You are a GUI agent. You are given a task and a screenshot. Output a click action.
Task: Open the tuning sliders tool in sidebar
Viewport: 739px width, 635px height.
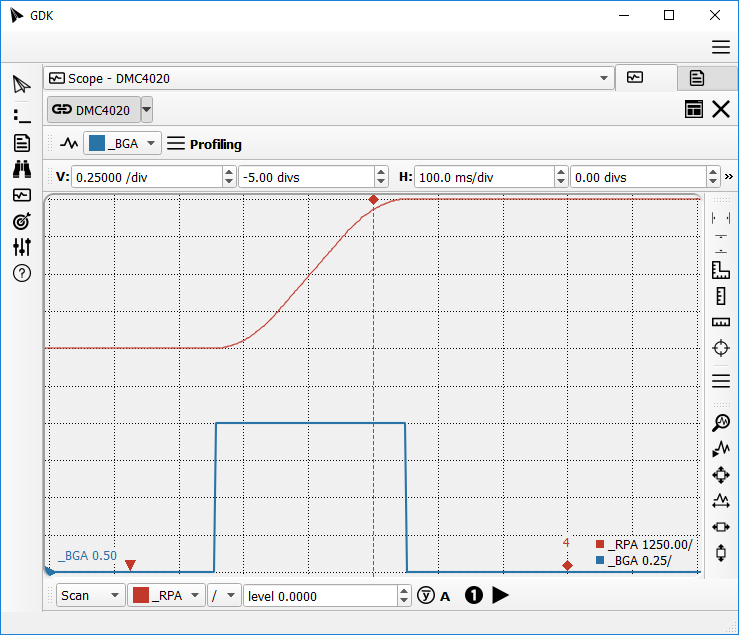point(21,247)
